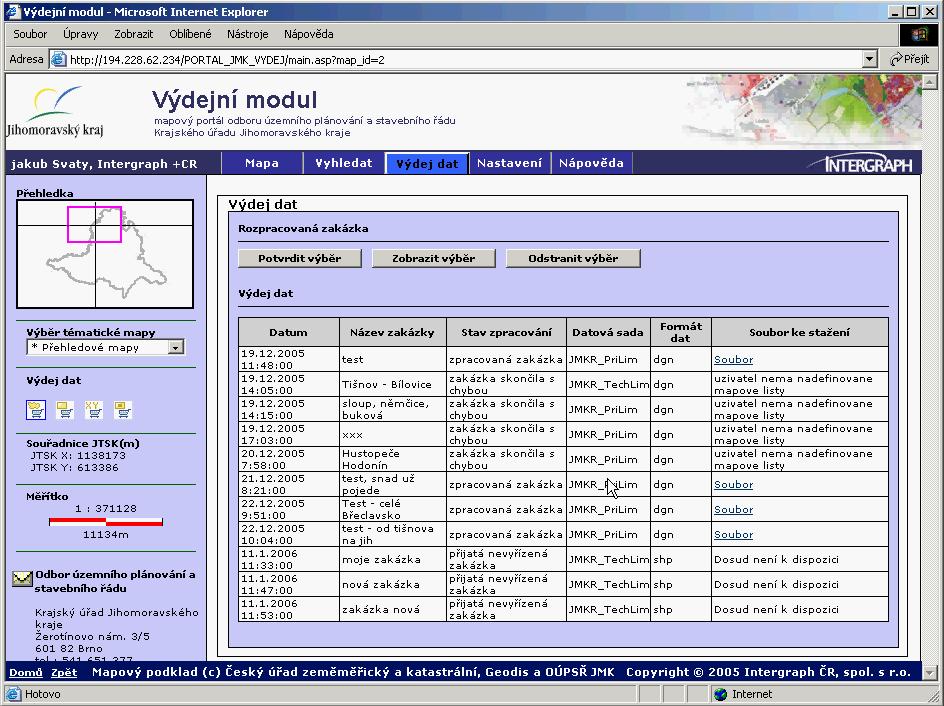Click the Datová sada column header
This screenshot has height=706, width=944.
pos(608,332)
